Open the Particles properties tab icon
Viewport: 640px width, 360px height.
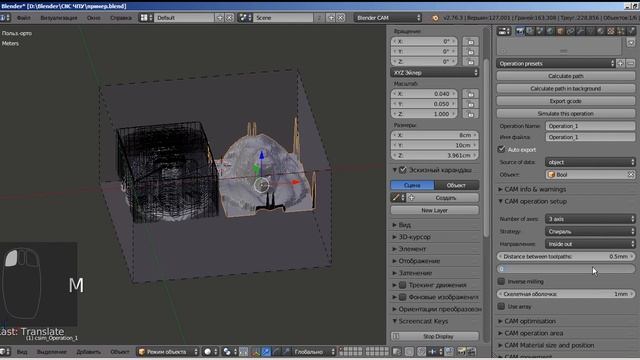(621, 31)
